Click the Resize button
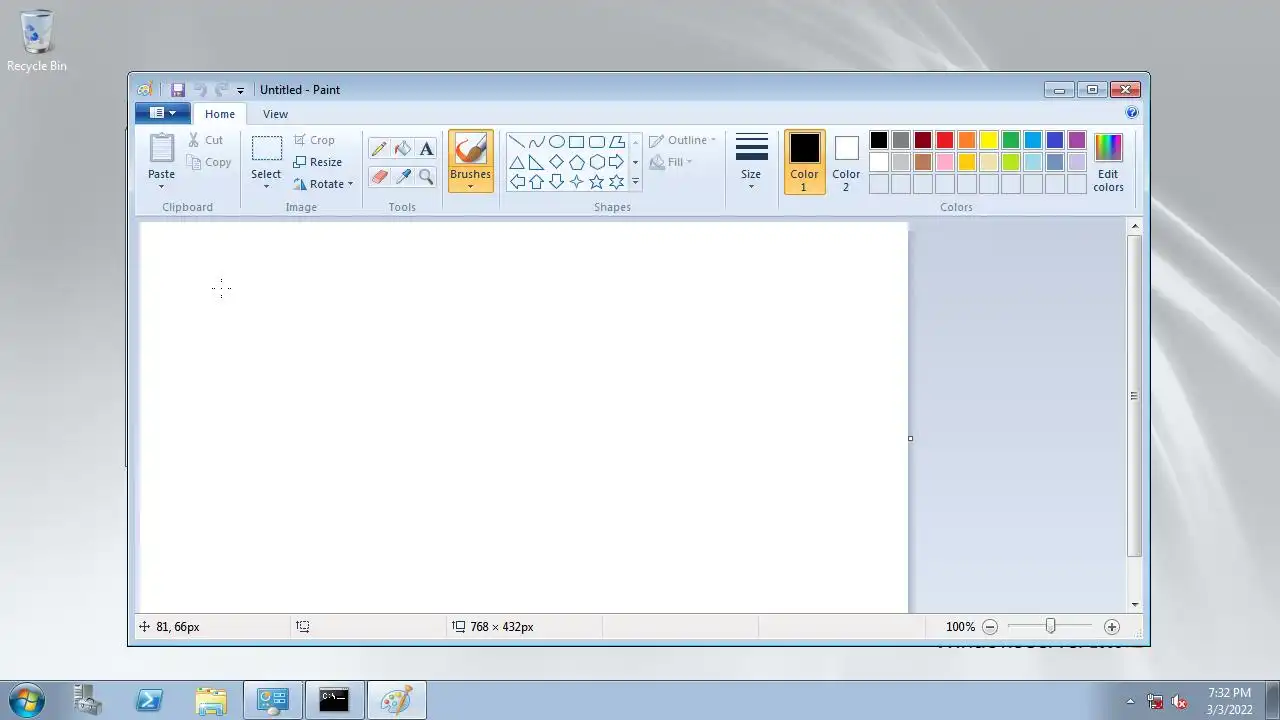Viewport: 1280px width, 720px height. click(318, 162)
